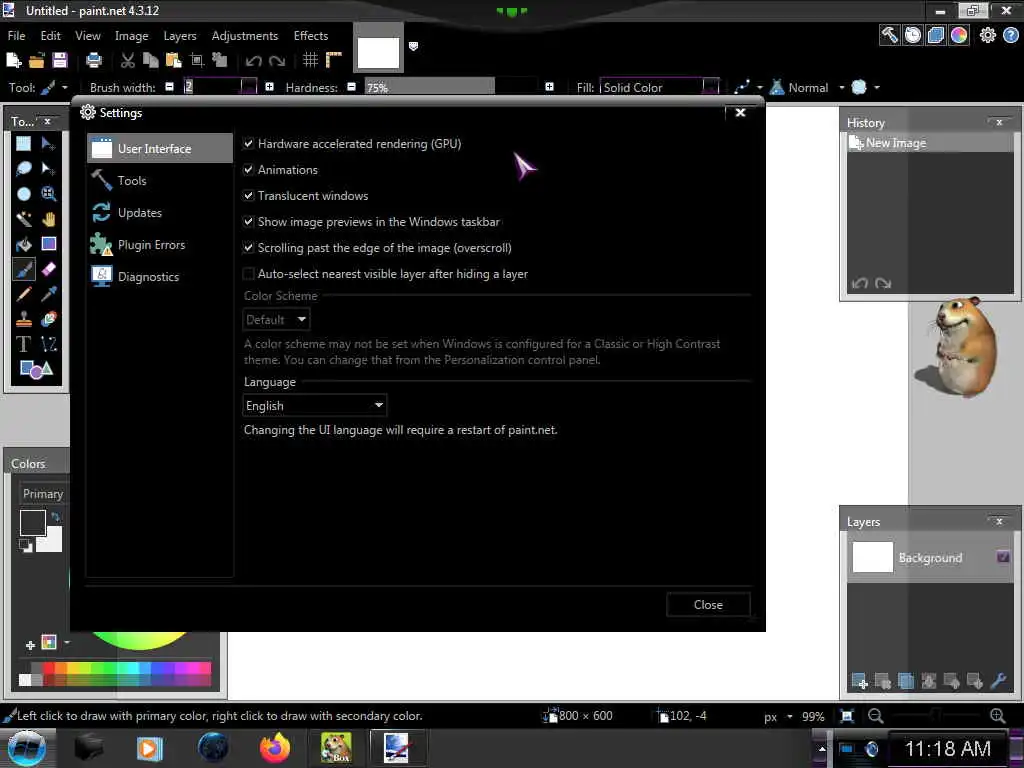Toggle the pixel grid icon
The width and height of the screenshot is (1024, 768).
click(x=310, y=60)
